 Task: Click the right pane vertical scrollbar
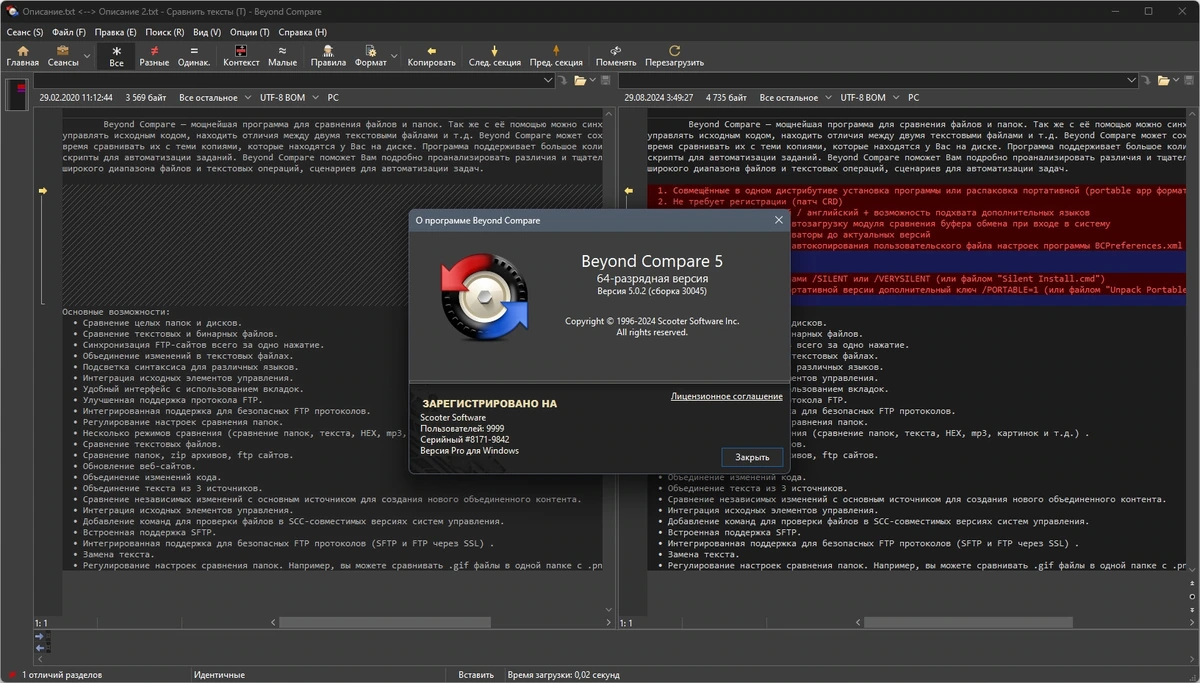coord(1192,342)
